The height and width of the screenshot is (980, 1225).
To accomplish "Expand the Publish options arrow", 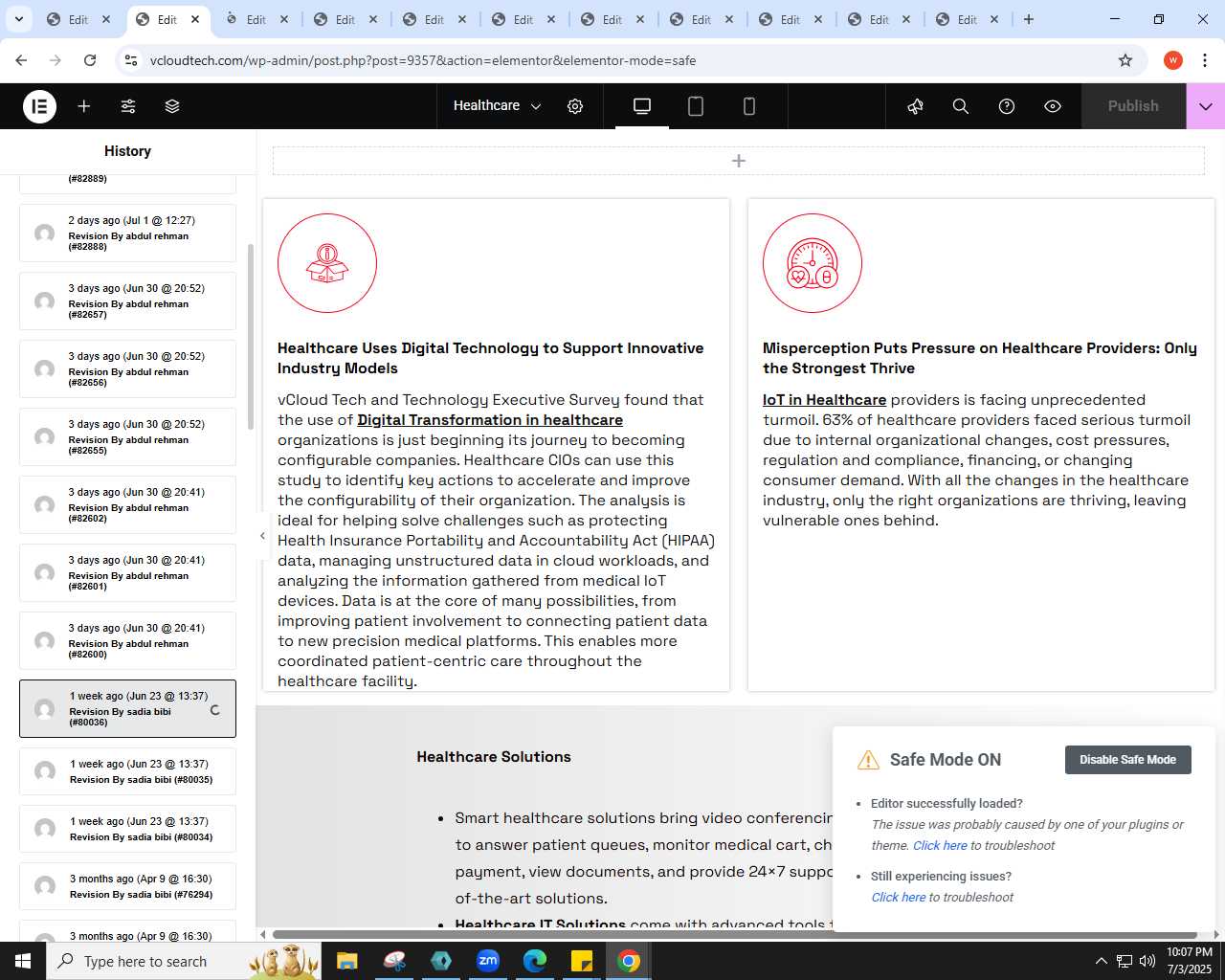I will 1206,106.
